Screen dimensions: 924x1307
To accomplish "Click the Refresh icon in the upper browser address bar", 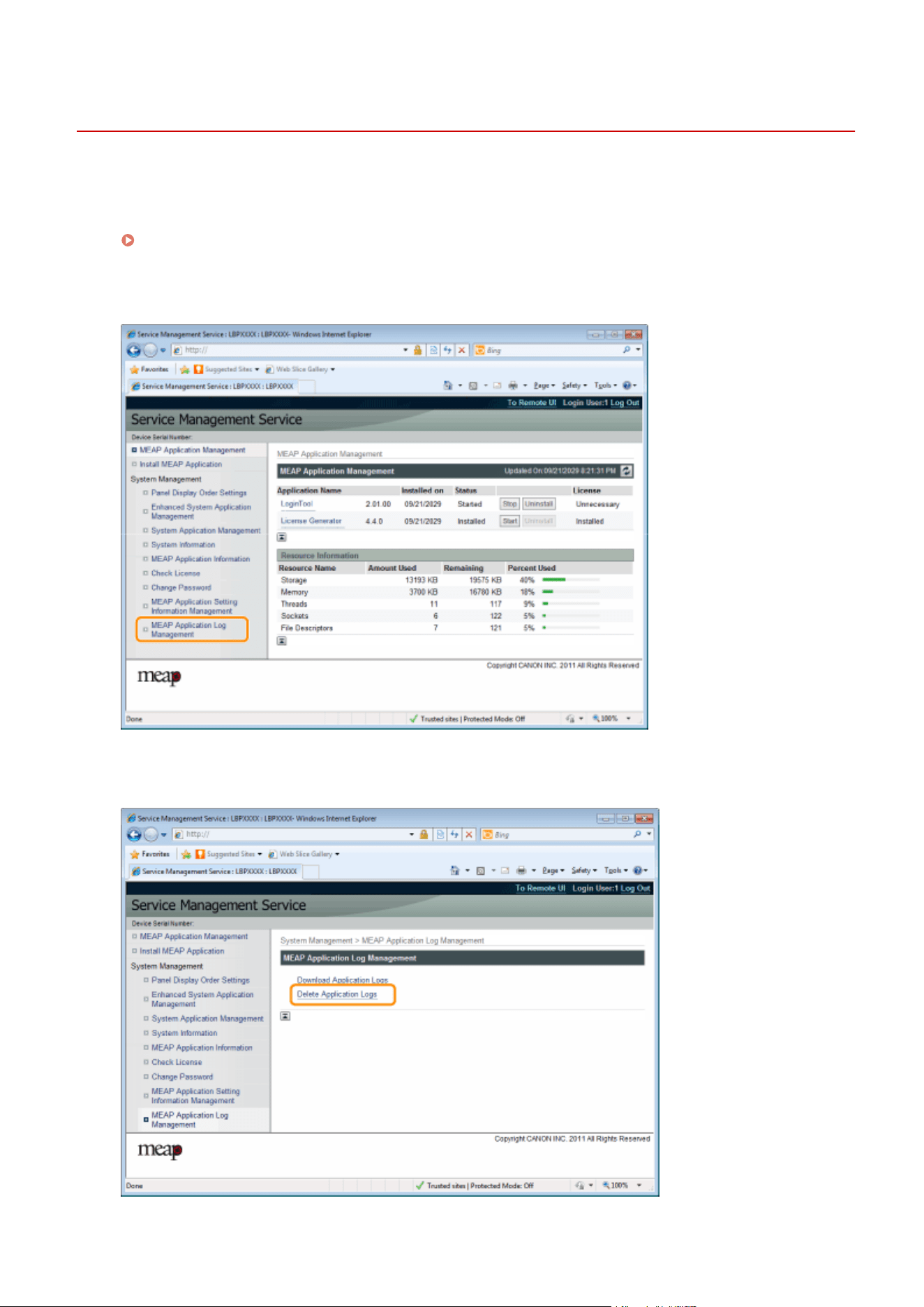I will coord(447,350).
